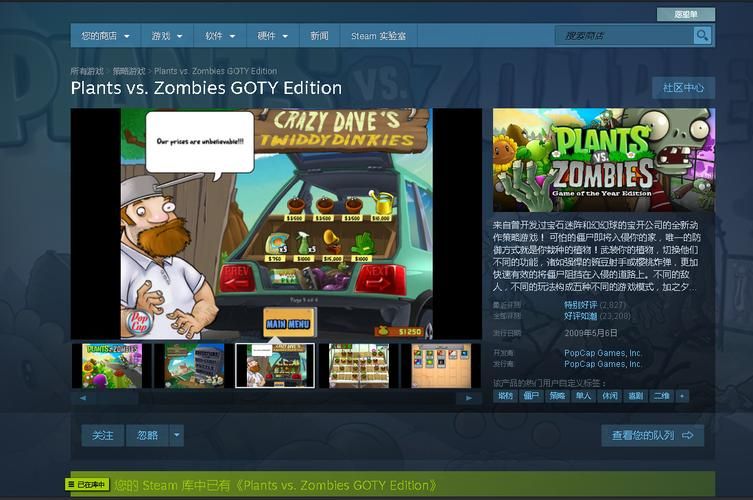Select the second gameplay thumbnail

[x=194, y=366]
